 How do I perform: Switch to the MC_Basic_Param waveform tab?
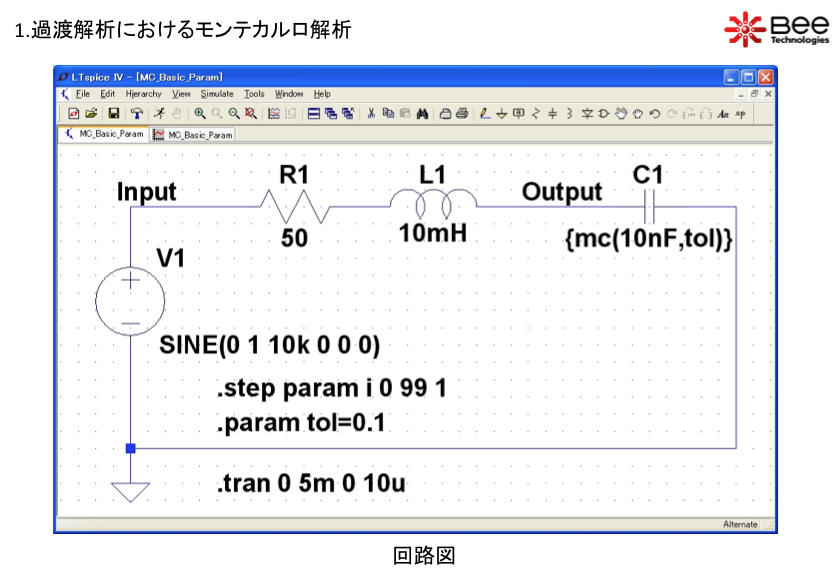coord(193,134)
